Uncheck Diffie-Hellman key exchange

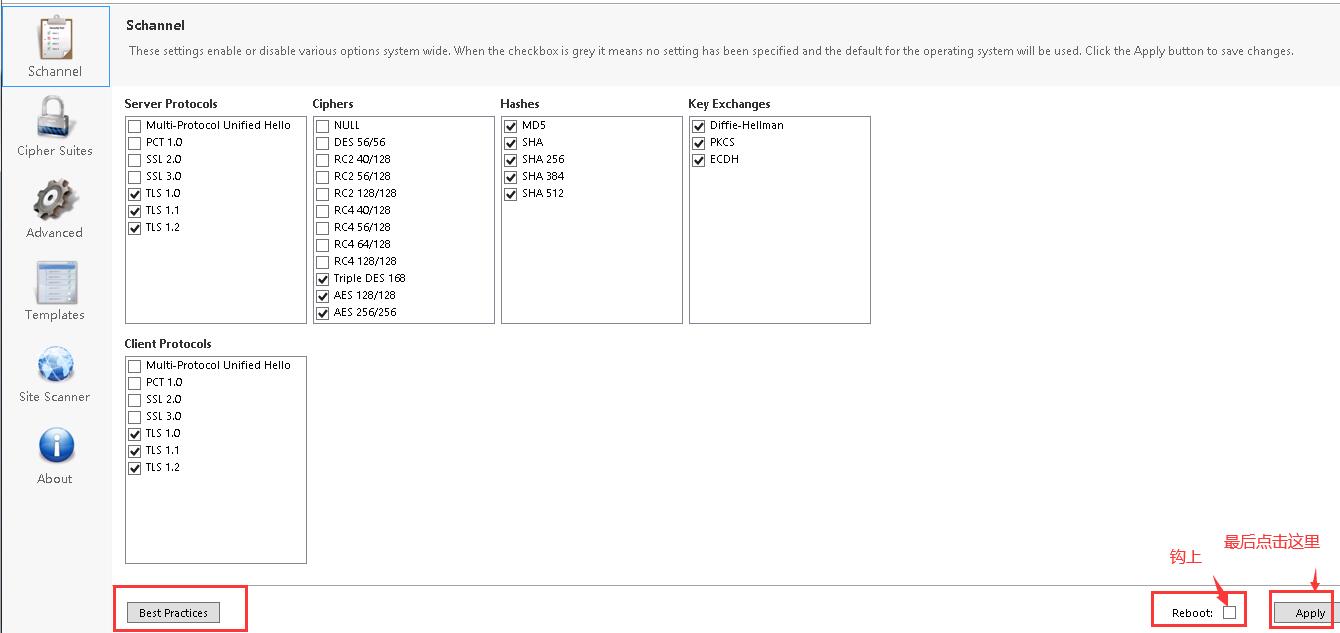pyautogui.click(x=698, y=126)
